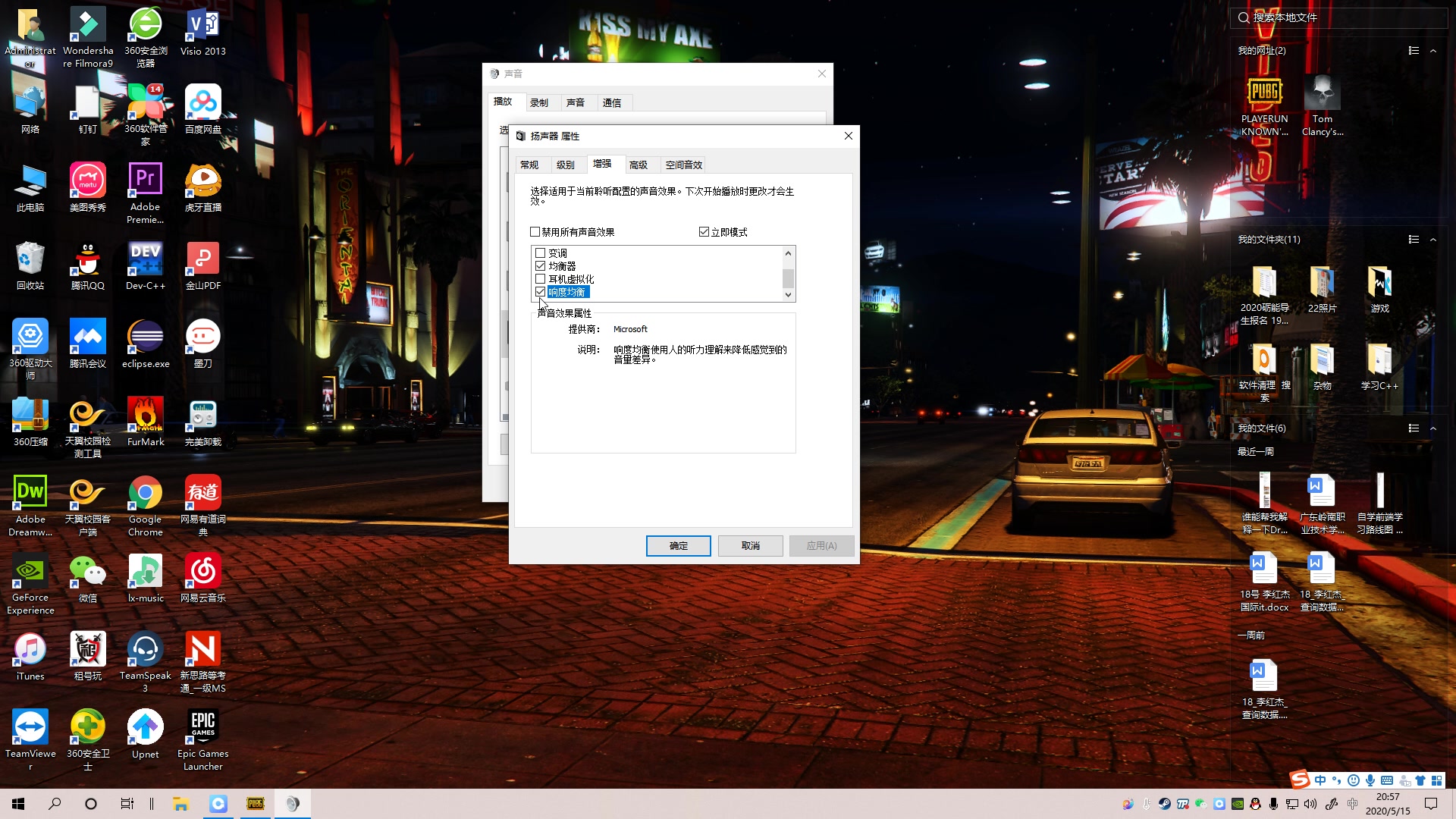The width and height of the screenshot is (1456, 819).
Task: Click the PUBG icon on the taskbar
Action: point(256,804)
